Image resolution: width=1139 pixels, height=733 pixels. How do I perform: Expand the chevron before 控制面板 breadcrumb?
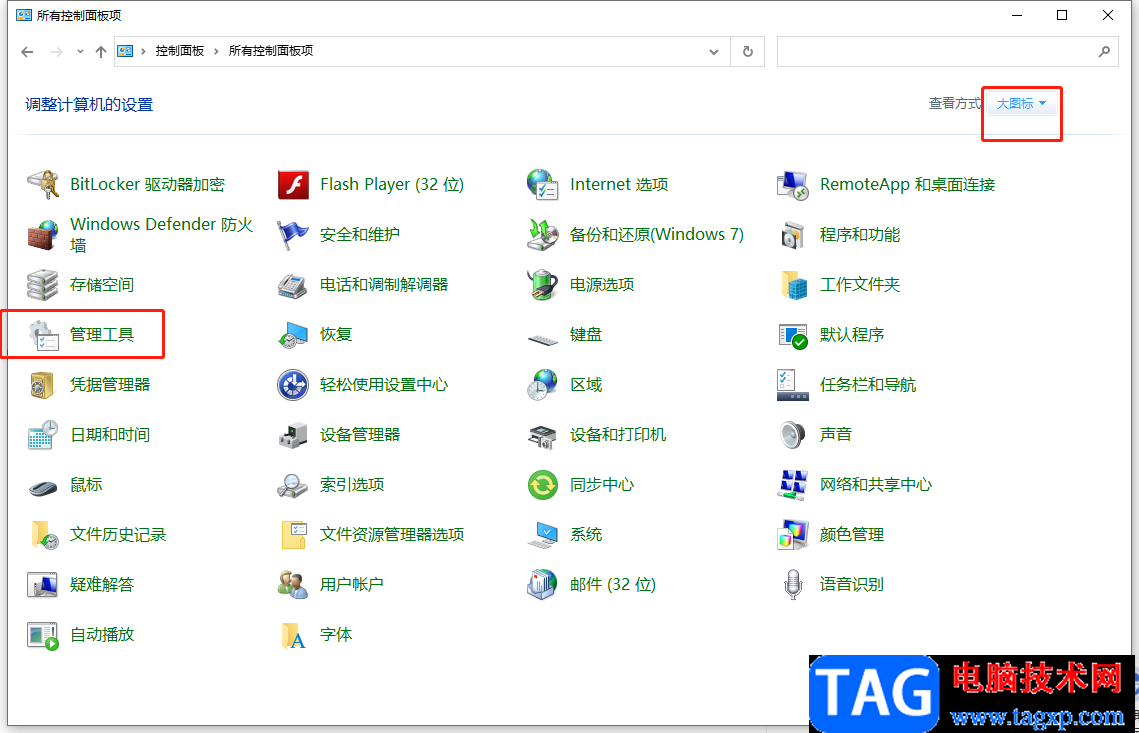tap(143, 51)
